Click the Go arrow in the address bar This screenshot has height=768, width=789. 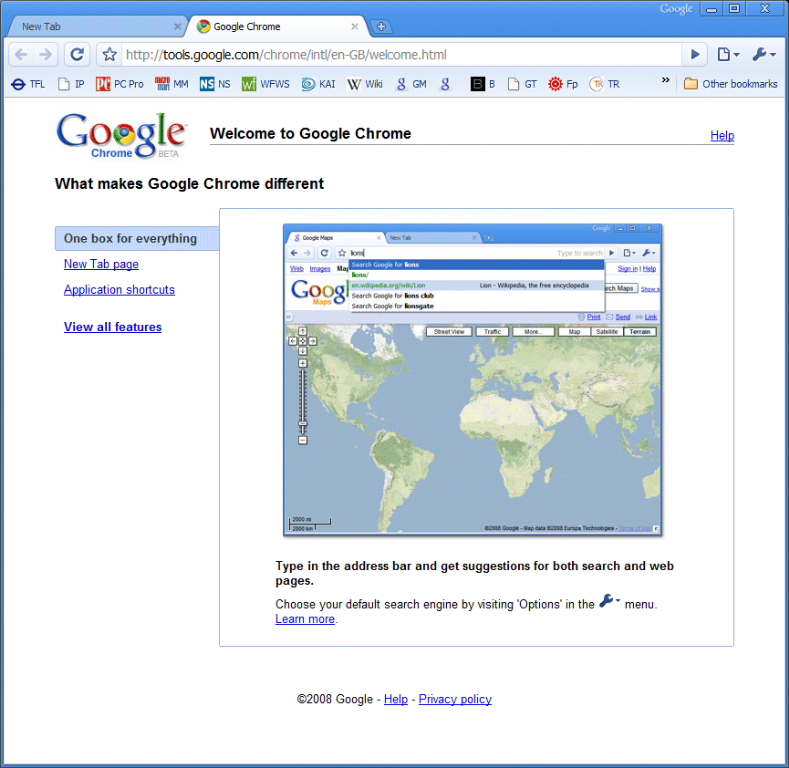point(695,54)
